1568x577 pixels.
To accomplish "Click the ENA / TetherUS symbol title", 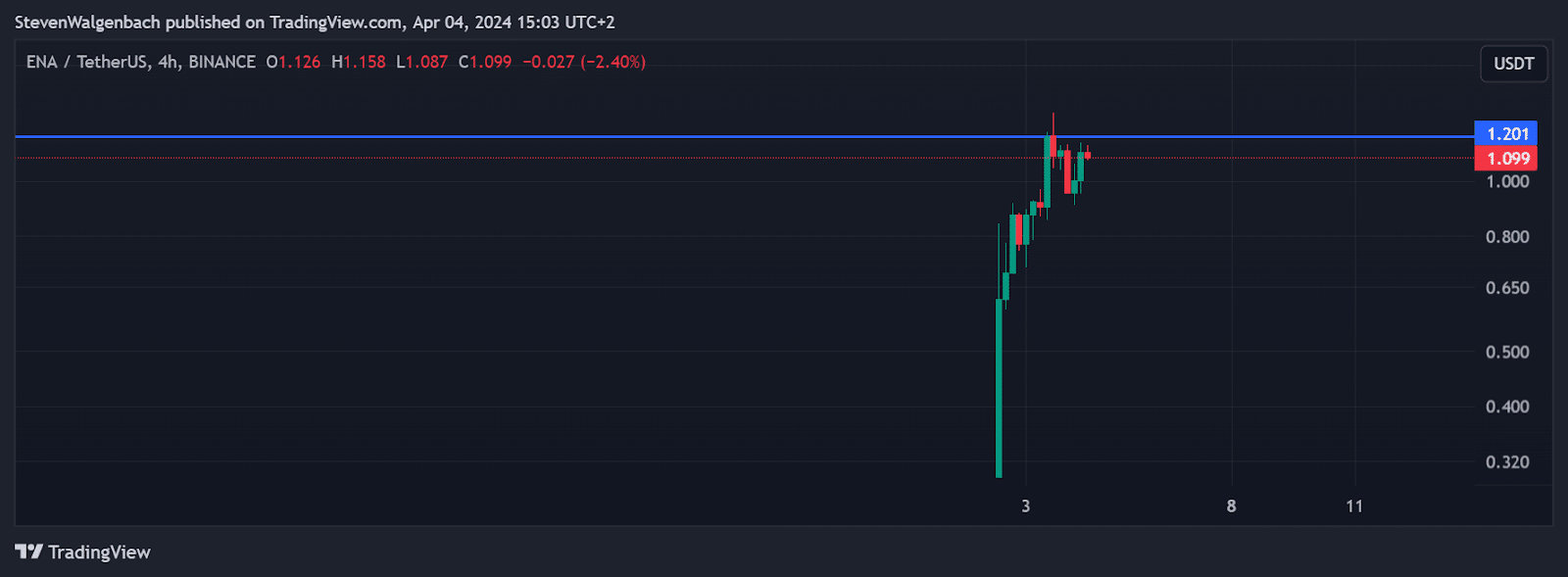I will click(x=87, y=62).
